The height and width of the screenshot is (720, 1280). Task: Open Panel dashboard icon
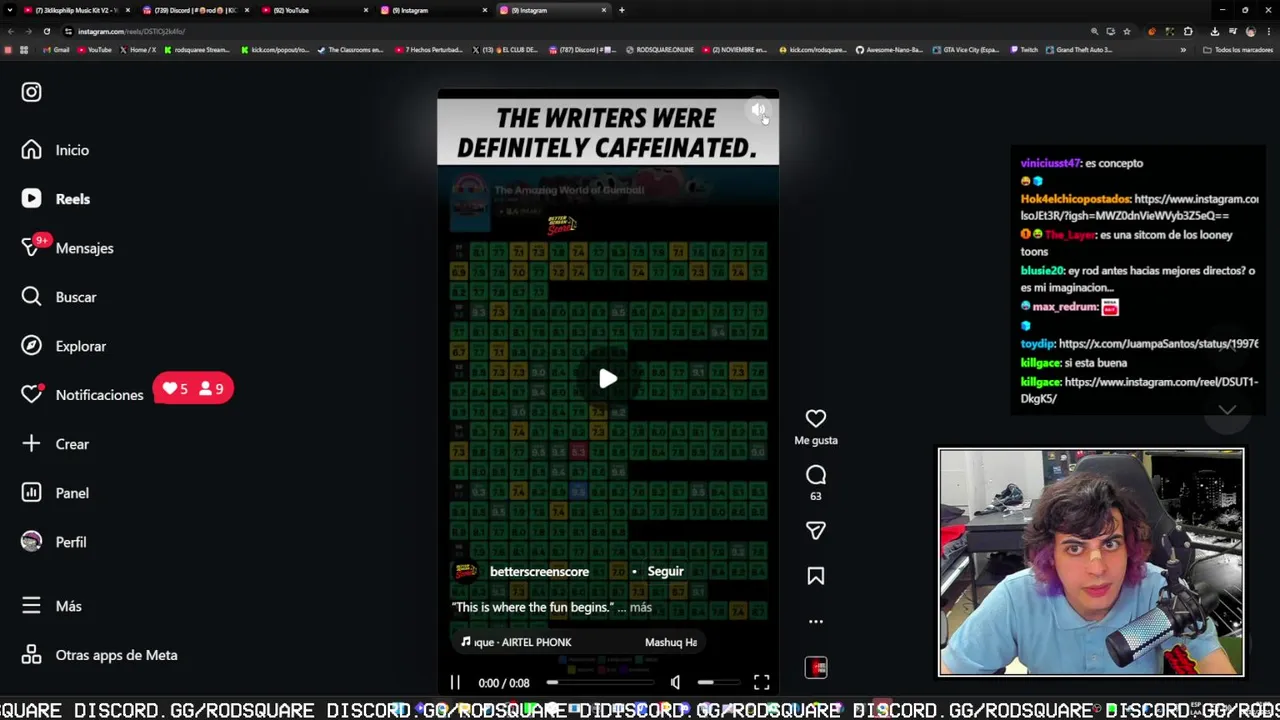point(31,493)
